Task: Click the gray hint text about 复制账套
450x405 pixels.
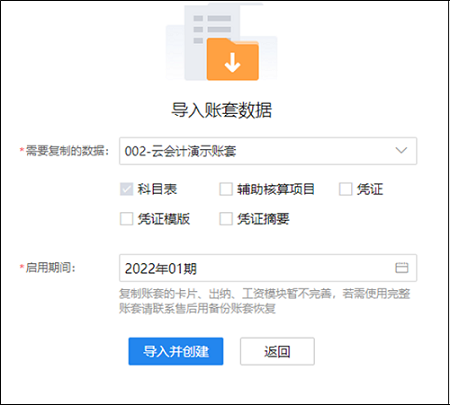Action: (264, 301)
